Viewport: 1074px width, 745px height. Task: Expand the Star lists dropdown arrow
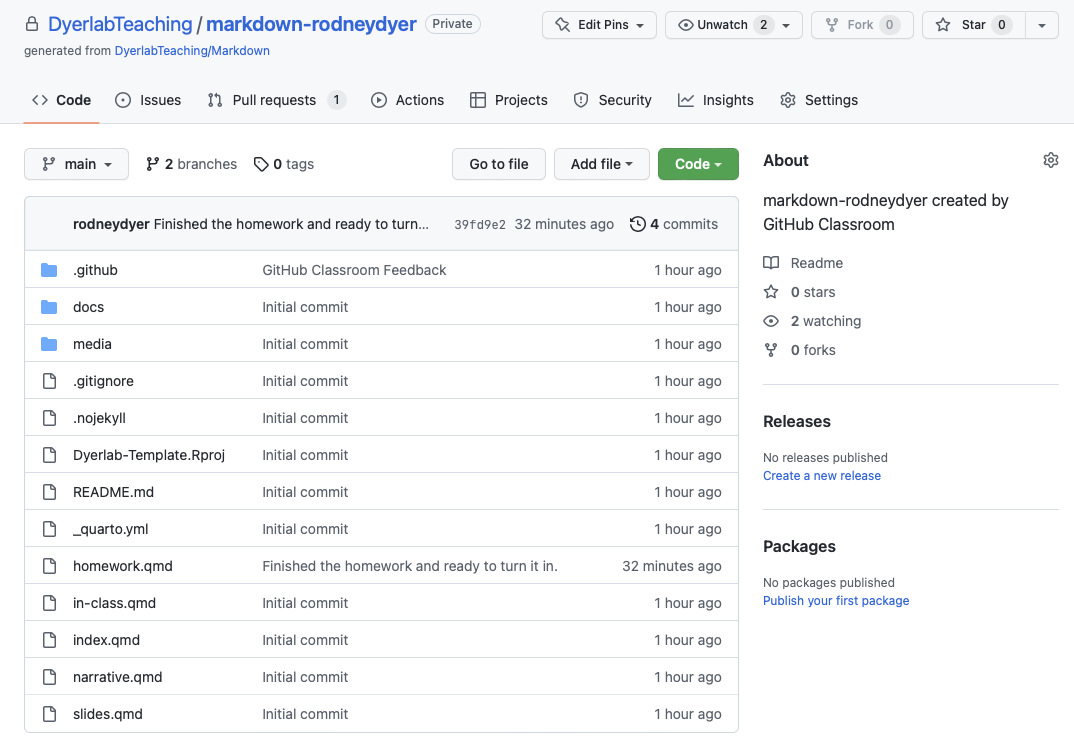coord(1042,25)
